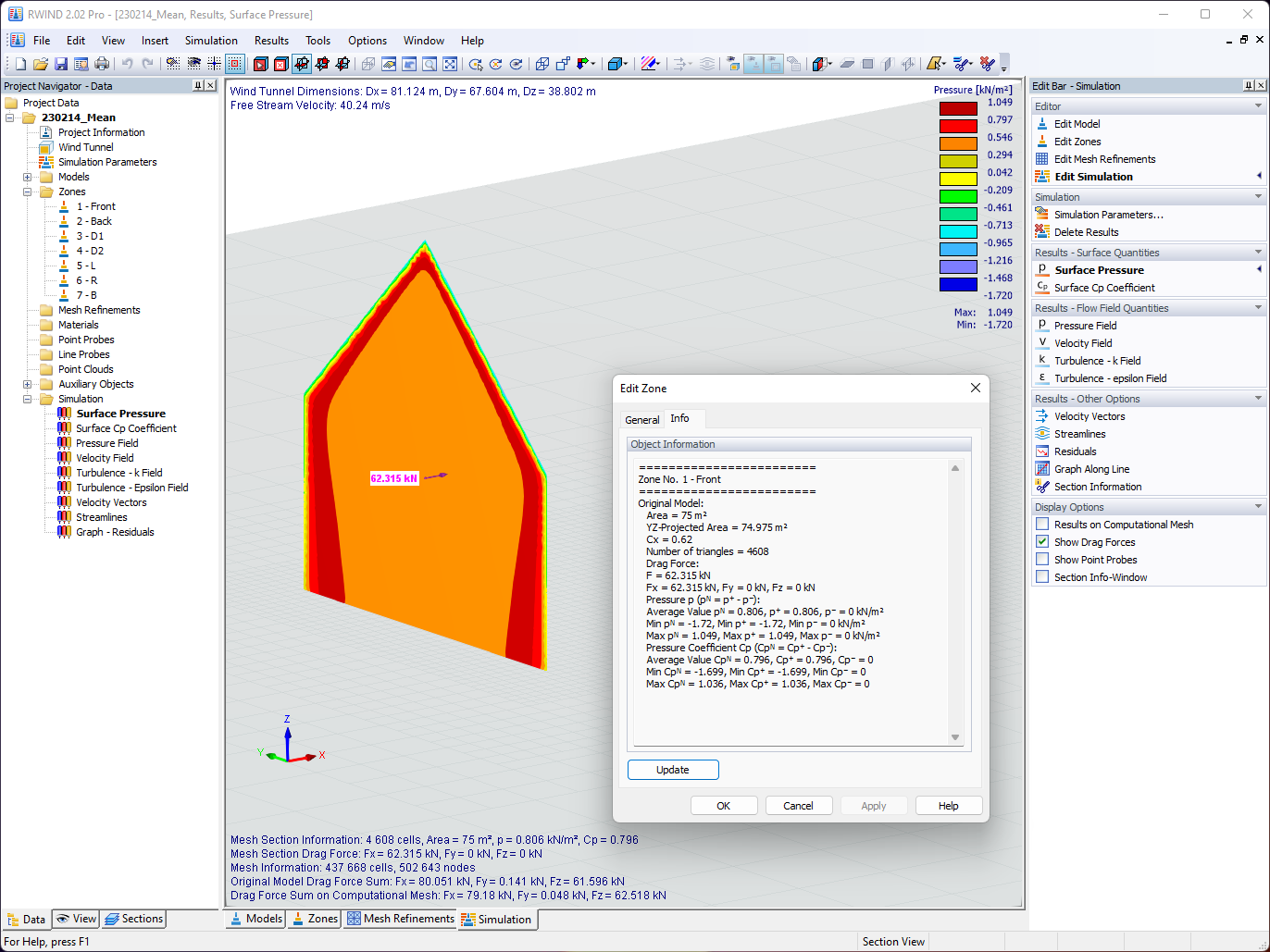Open Graph Along Line in Other Options
The height and width of the screenshot is (952, 1270).
(x=1091, y=469)
